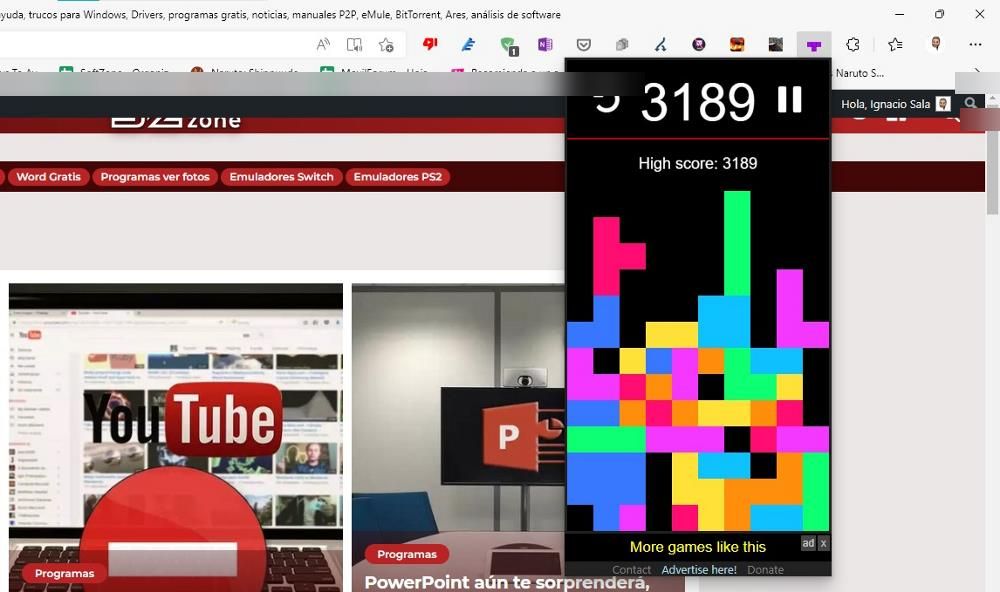Open the purple Tetris extension icon
1000x592 pixels.
[814, 45]
